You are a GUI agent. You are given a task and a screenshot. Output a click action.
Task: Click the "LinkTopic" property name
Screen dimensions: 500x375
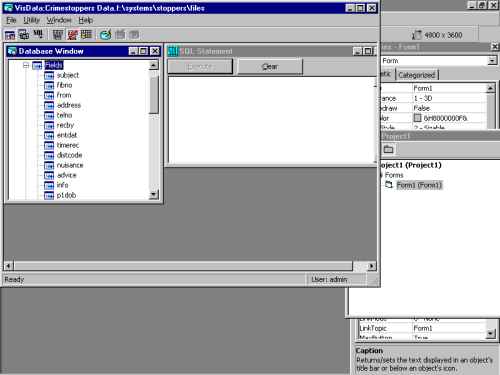pos(373,328)
